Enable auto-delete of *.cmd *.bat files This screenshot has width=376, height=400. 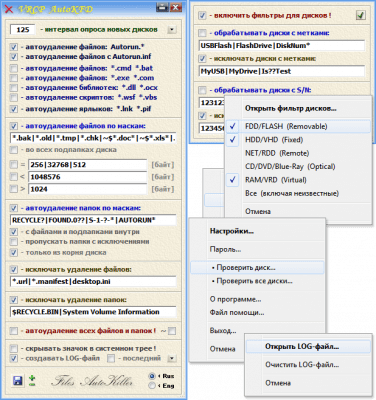tap(14, 69)
